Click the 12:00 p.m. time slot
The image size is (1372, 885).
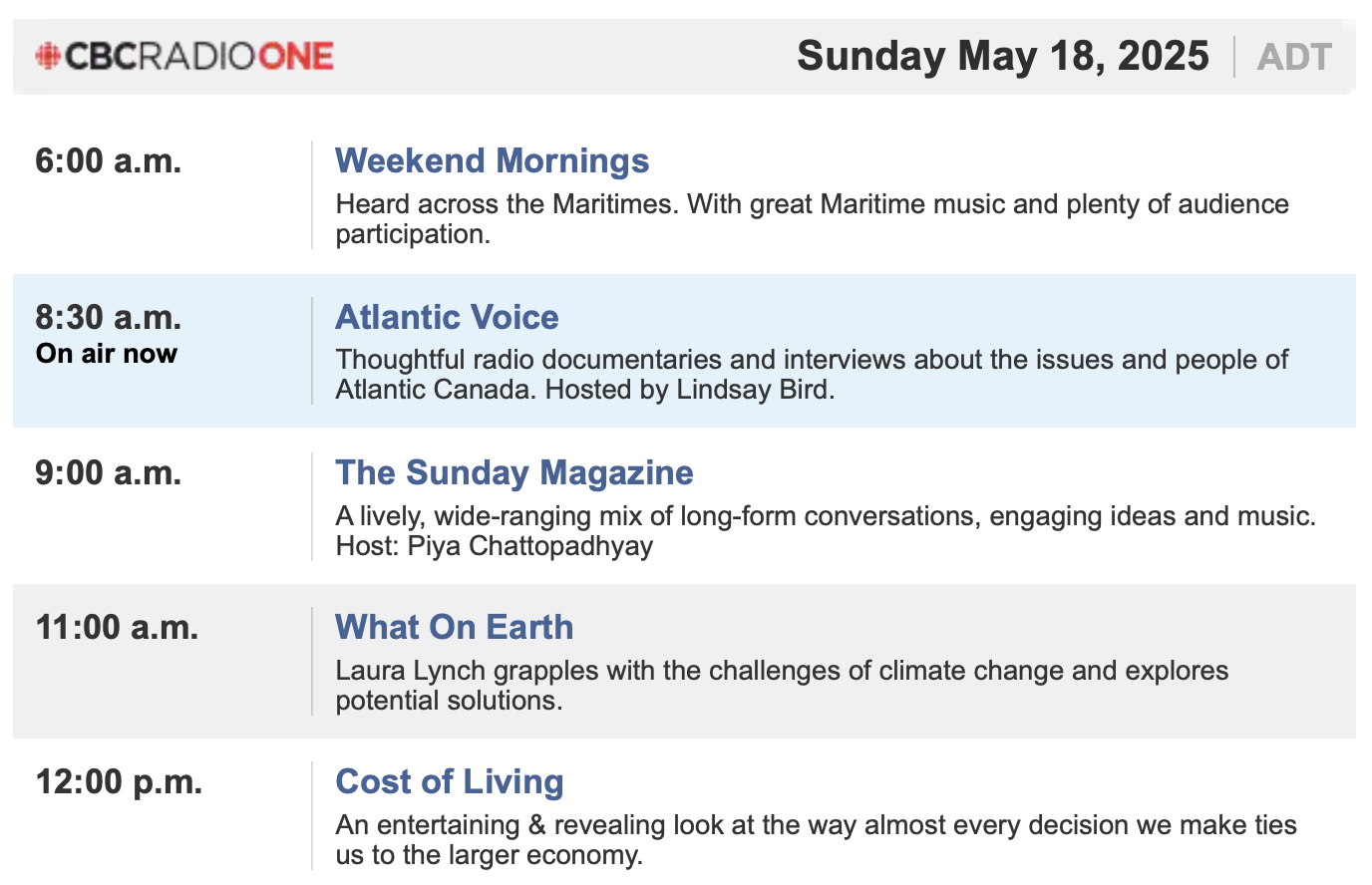click(119, 781)
